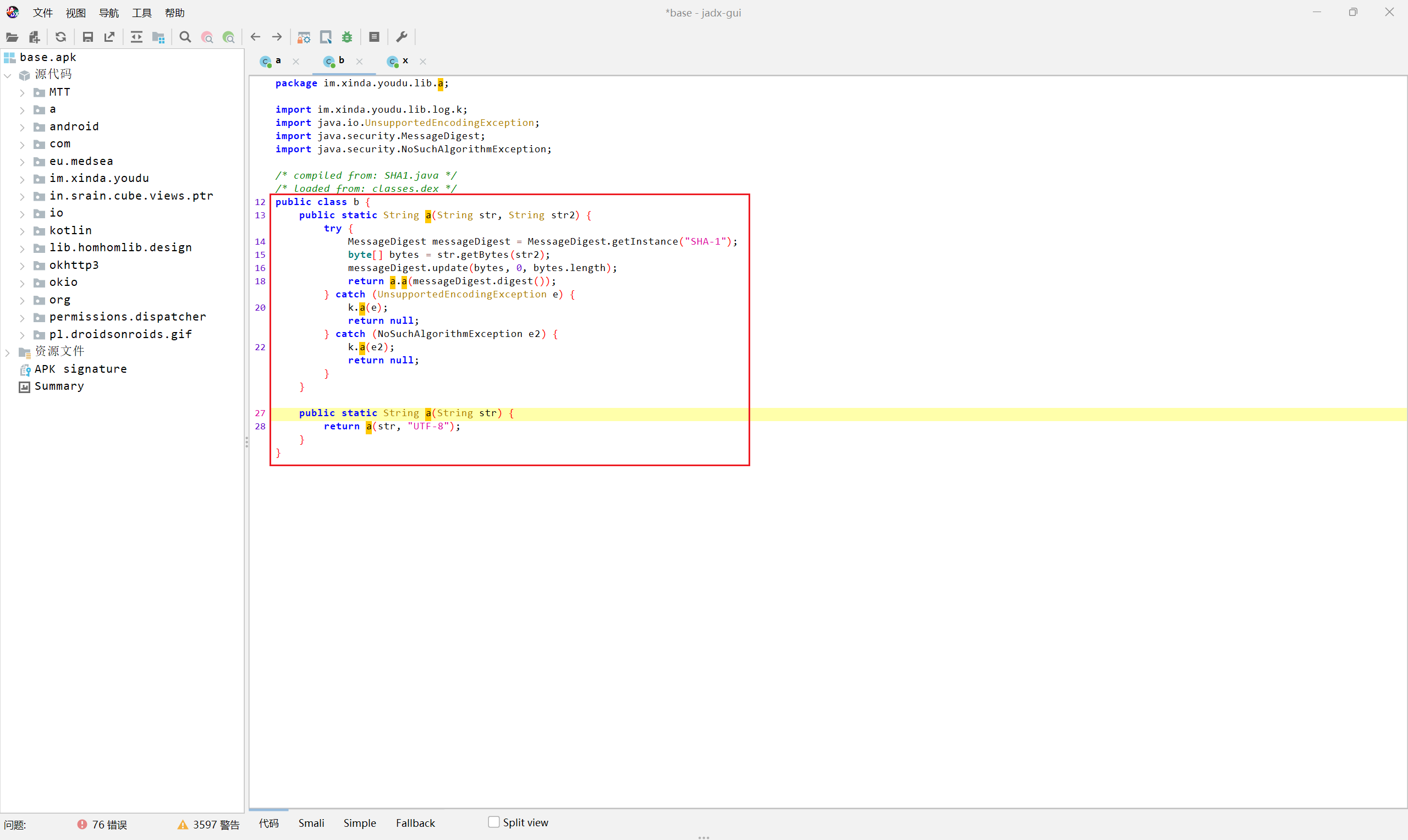1408x840 pixels.
Task: Toggle the flatten packages icon
Action: click(158, 37)
